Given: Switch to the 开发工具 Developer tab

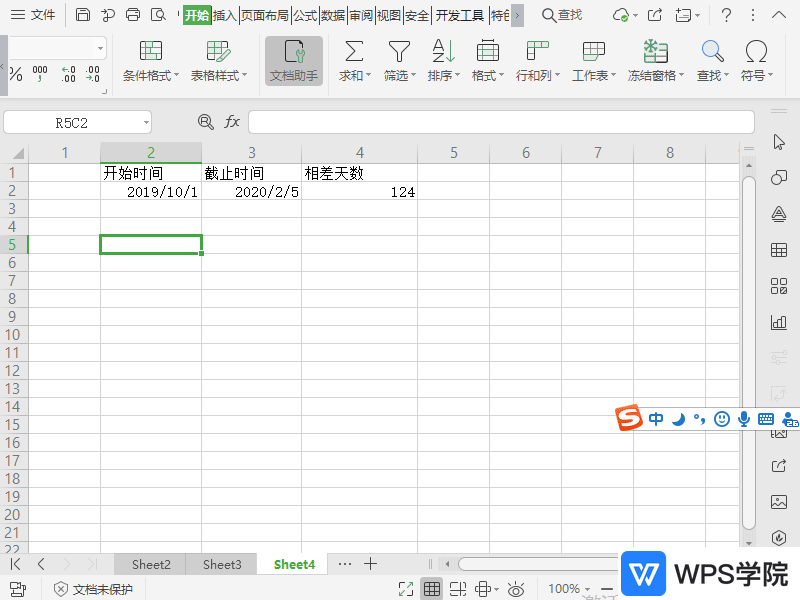Looking at the screenshot, I should coord(460,15).
